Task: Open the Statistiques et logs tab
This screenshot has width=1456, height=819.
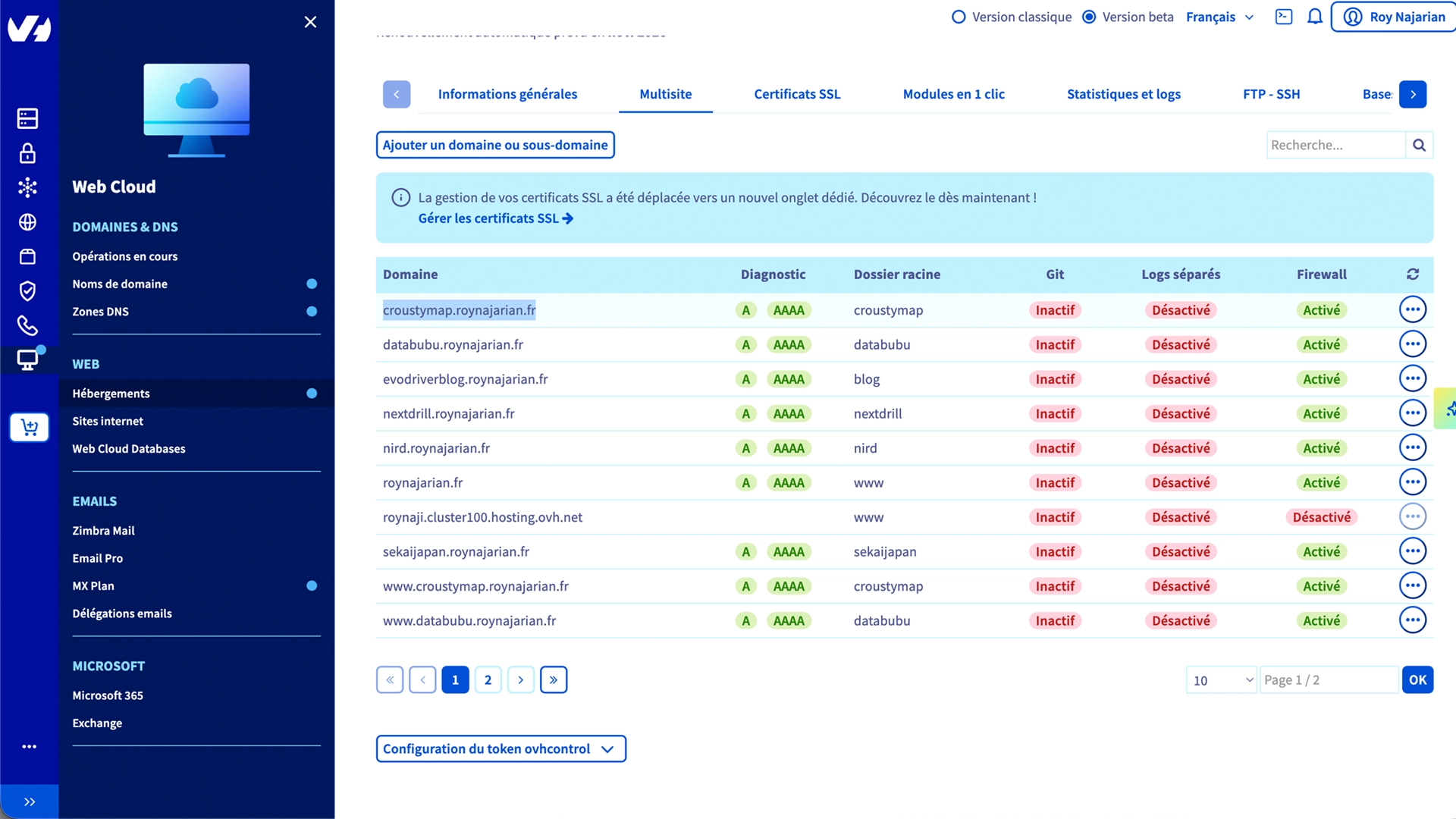Action: pyautogui.click(x=1123, y=94)
